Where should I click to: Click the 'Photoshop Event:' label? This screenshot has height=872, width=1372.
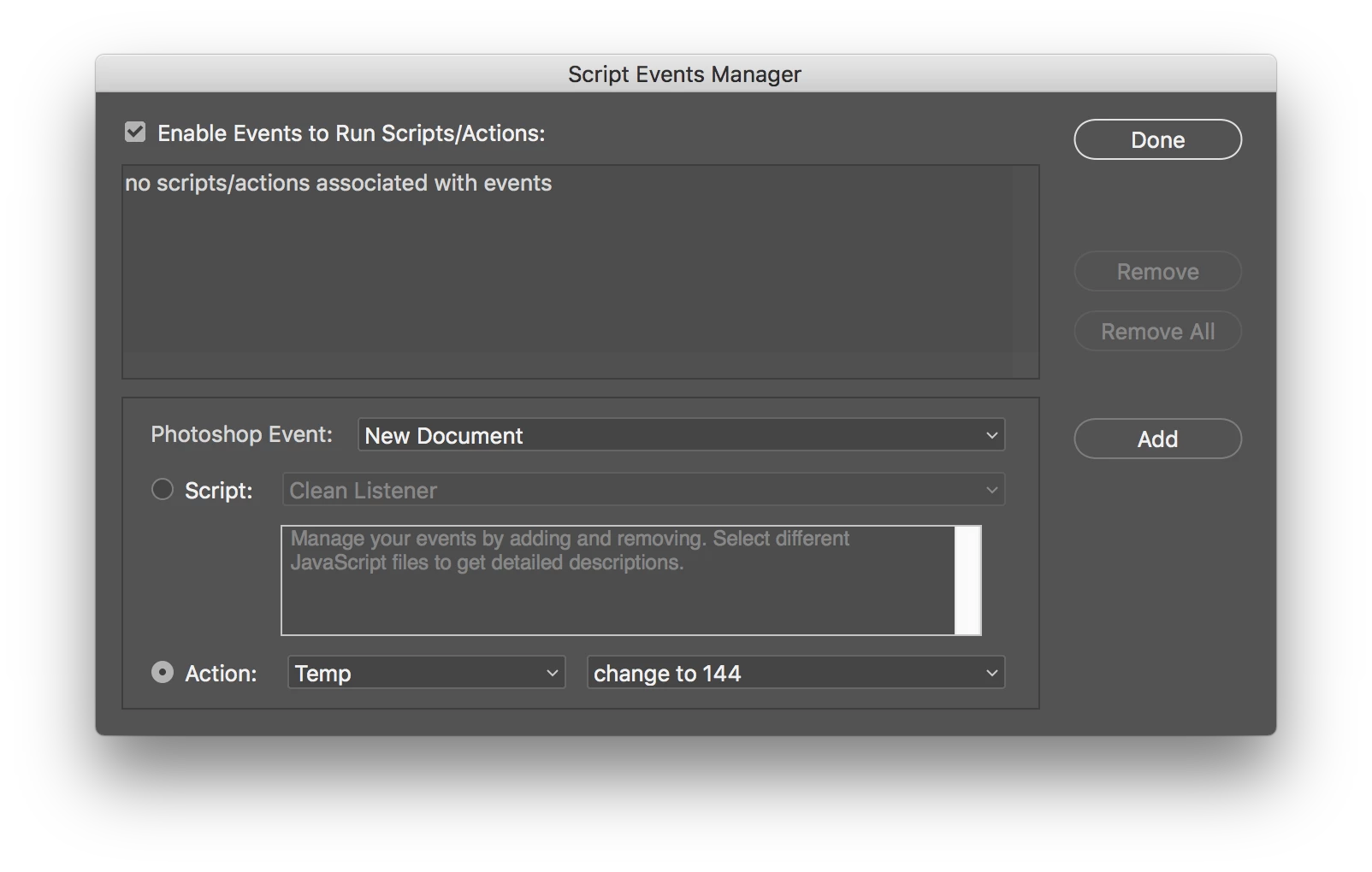241,434
